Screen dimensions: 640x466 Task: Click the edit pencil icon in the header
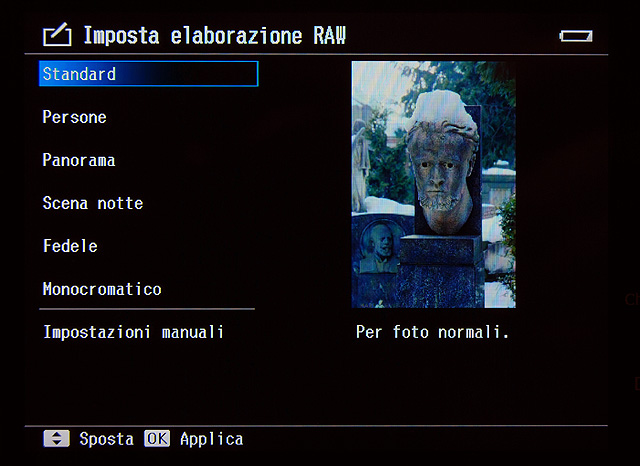click(57, 35)
